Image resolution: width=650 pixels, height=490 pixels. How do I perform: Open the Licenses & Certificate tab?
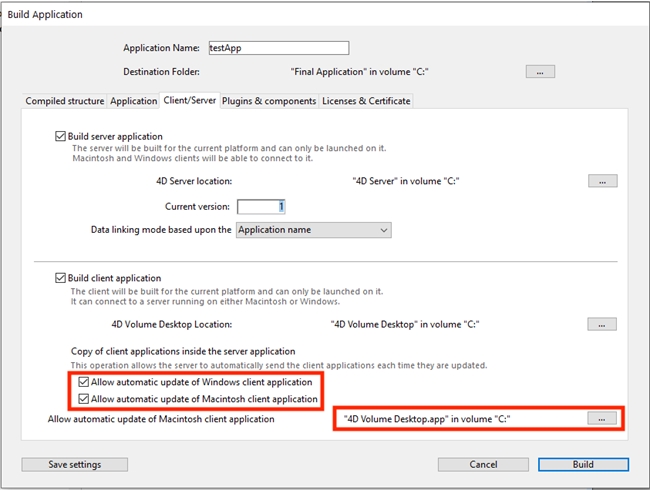[x=366, y=101]
